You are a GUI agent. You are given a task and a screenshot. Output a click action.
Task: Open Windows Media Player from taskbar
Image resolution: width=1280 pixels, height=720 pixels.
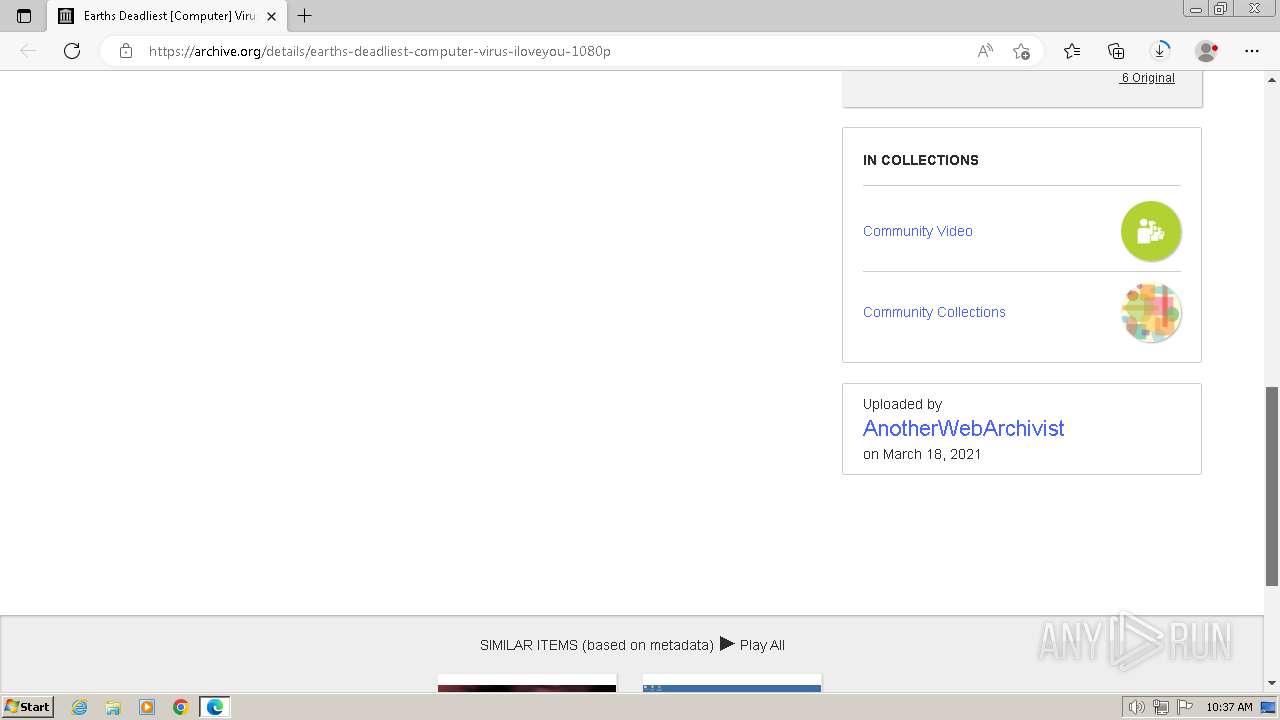coord(147,707)
